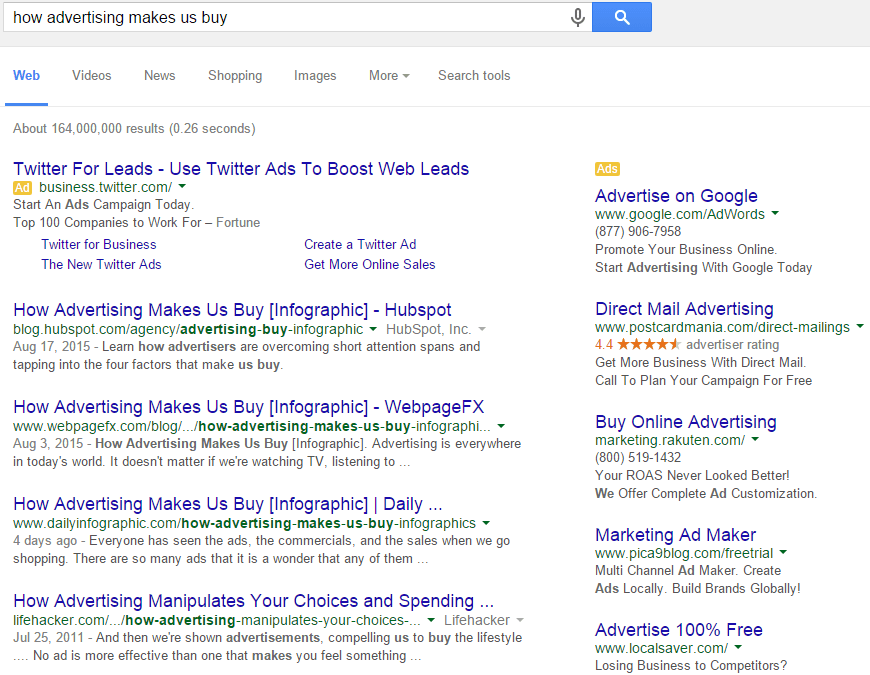Viewport: 870px width, 675px height.
Task: Click the marketing.rakuten.com/ display URL
Action: click(x=670, y=440)
